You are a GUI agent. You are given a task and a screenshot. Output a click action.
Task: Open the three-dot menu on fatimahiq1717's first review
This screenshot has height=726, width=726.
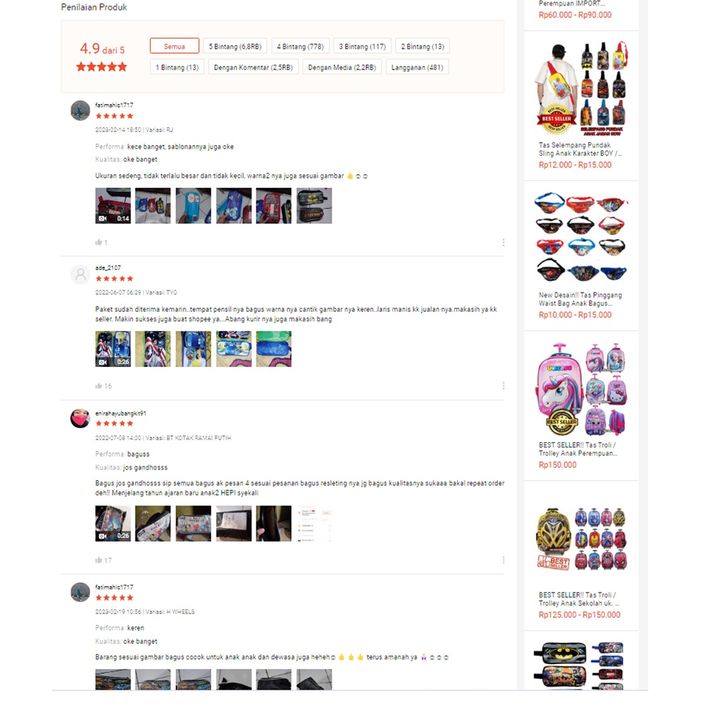[503, 242]
